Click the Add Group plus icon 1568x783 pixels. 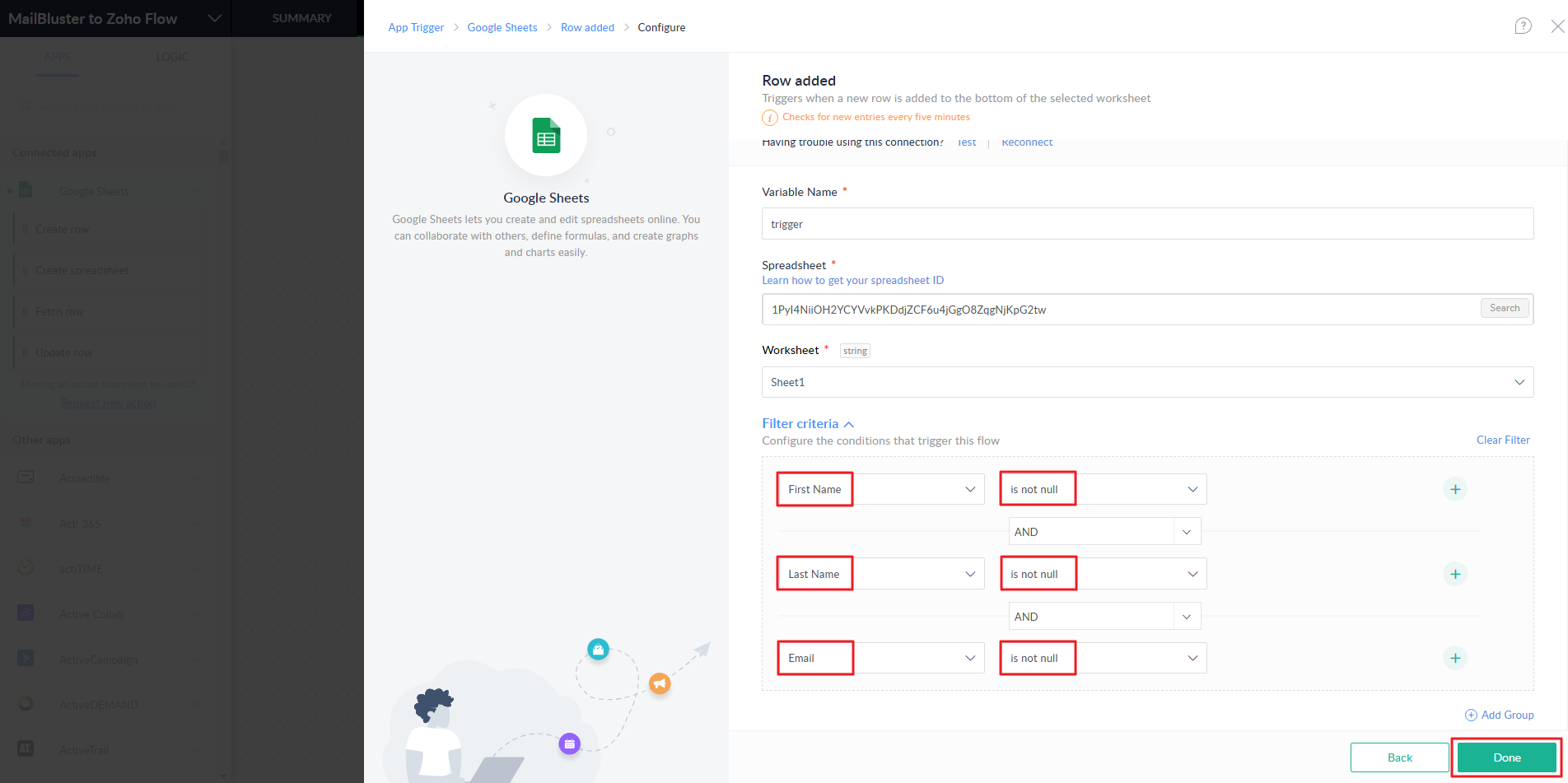click(1471, 715)
